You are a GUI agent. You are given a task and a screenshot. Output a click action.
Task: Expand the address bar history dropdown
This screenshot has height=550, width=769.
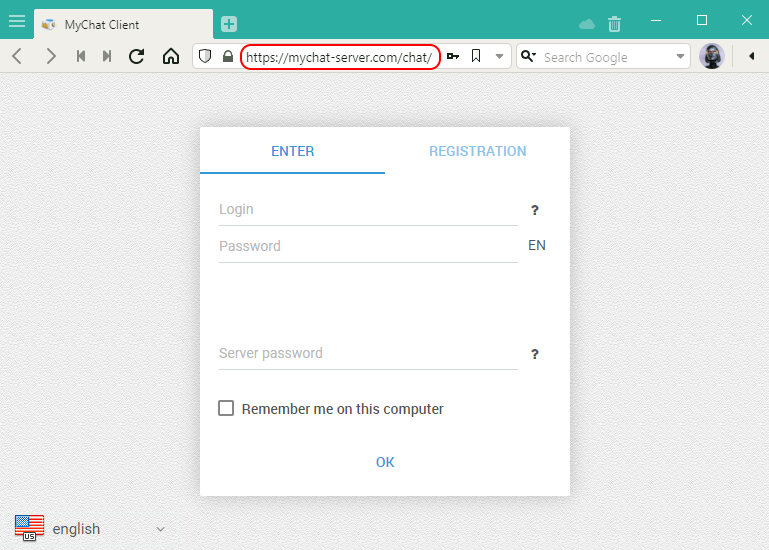coord(500,57)
